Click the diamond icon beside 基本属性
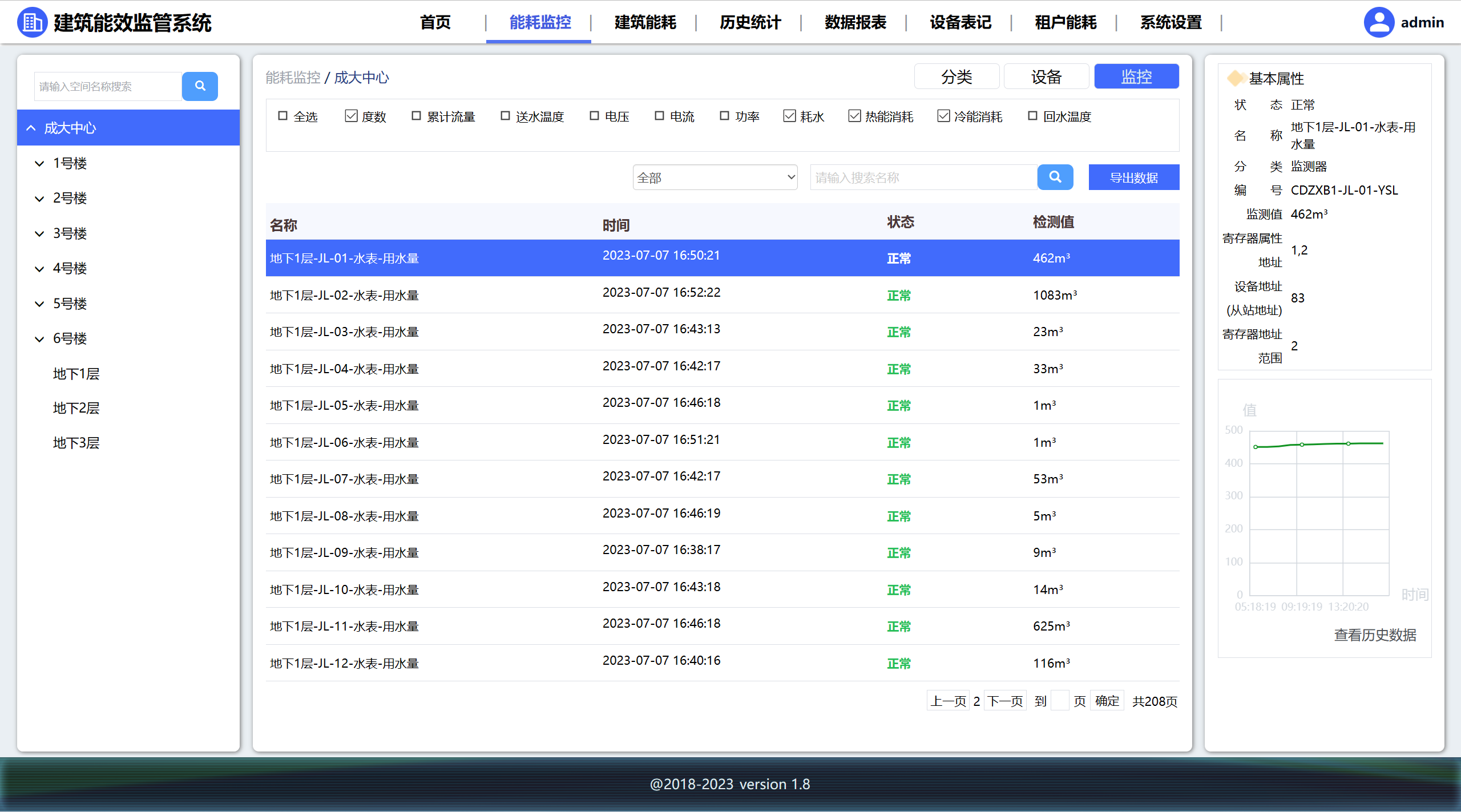1461x812 pixels. pos(1236,78)
